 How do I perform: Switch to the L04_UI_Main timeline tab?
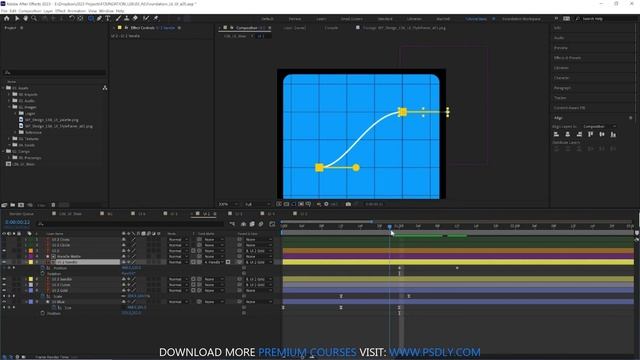70,214
